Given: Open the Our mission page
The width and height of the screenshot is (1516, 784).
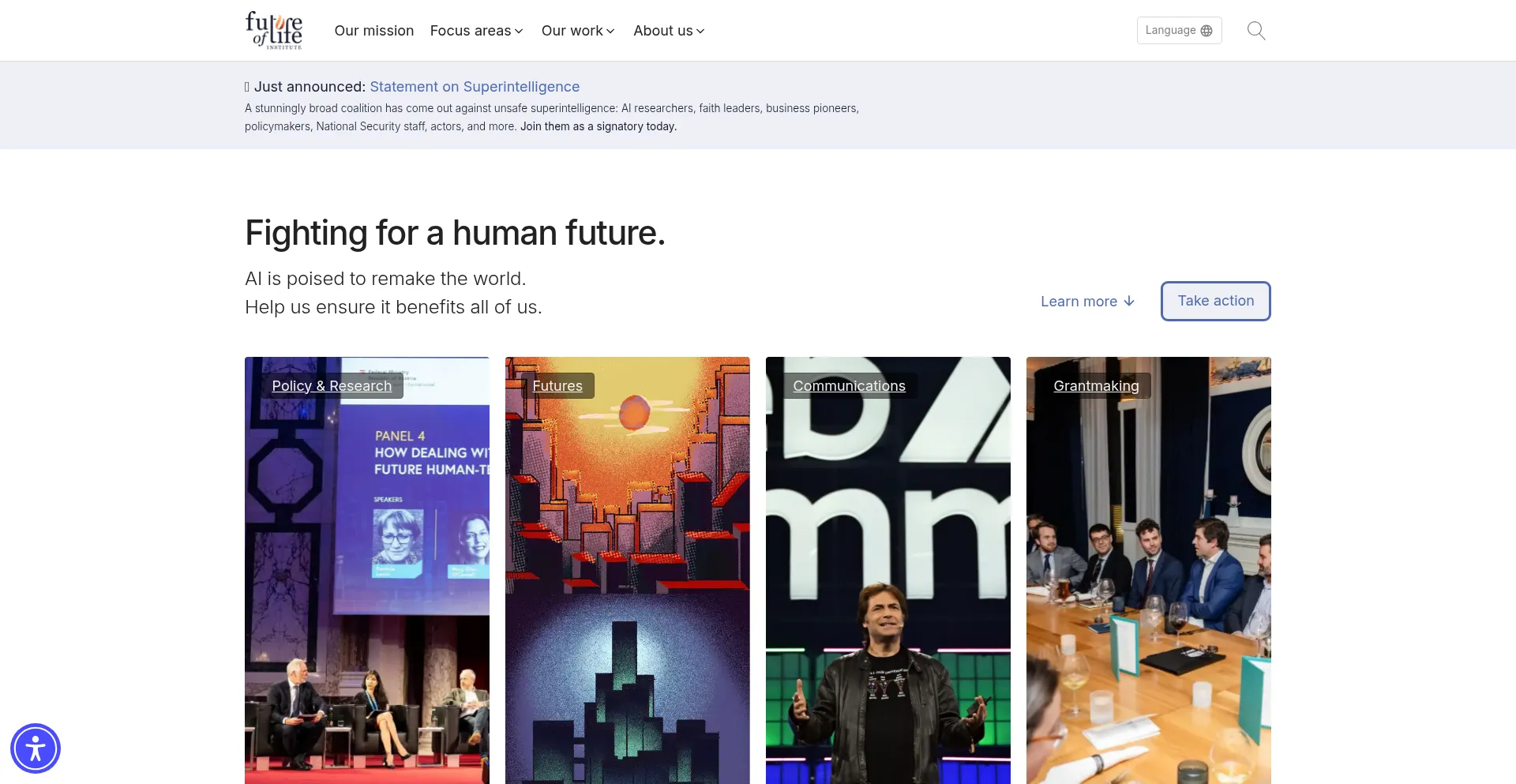Looking at the screenshot, I should pyautogui.click(x=373, y=31).
